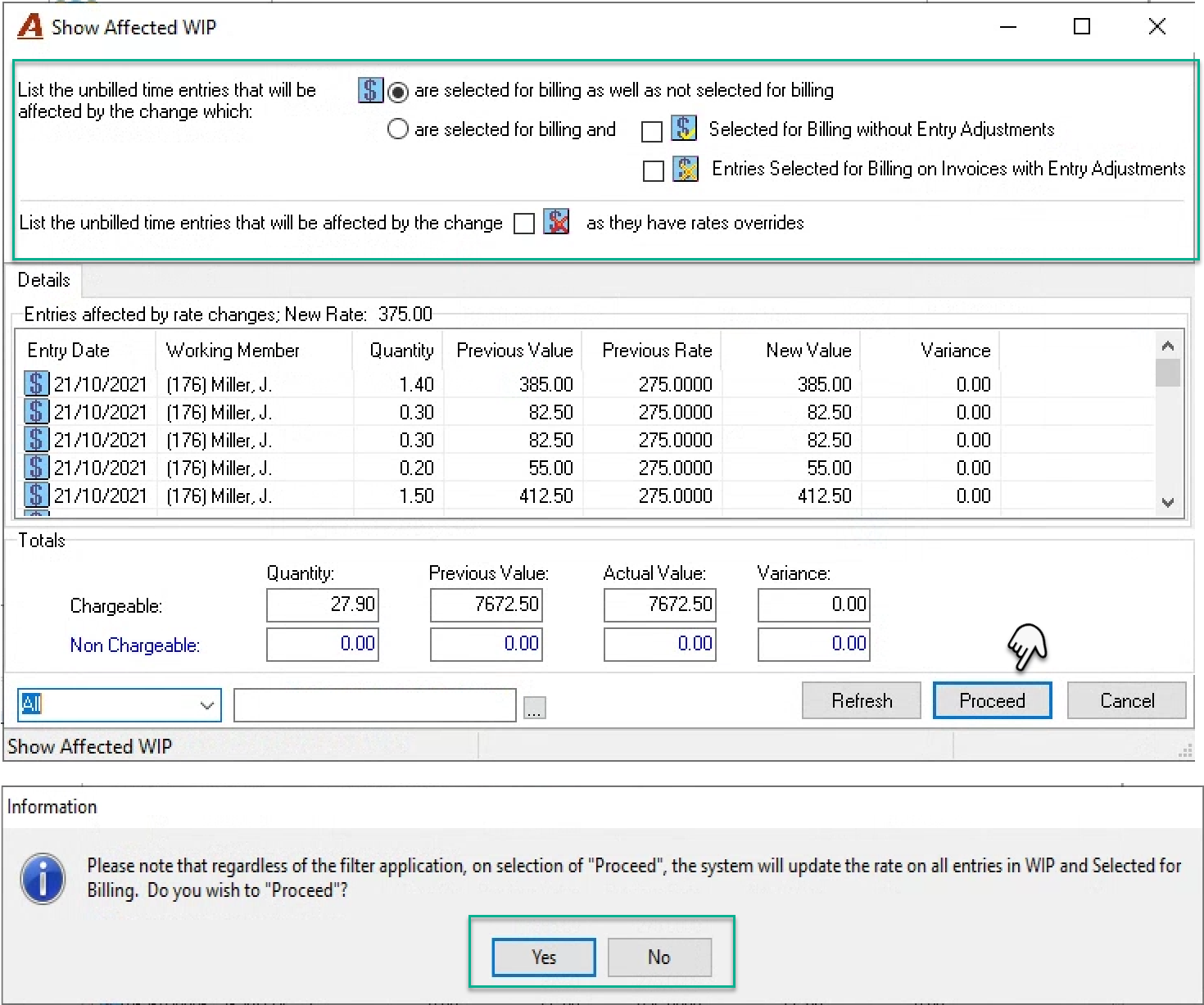Click the Chargeable Previous Value field
This screenshot has height=1005, width=1204.
tap(487, 605)
